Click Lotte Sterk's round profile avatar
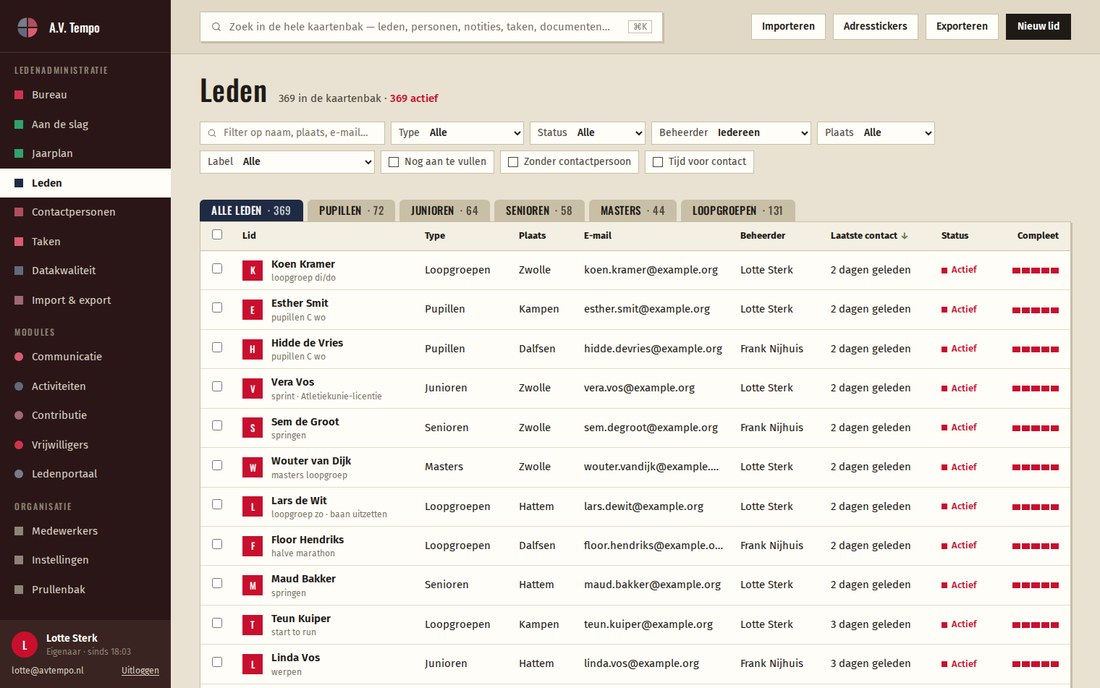The width and height of the screenshot is (1100, 688). (25, 645)
